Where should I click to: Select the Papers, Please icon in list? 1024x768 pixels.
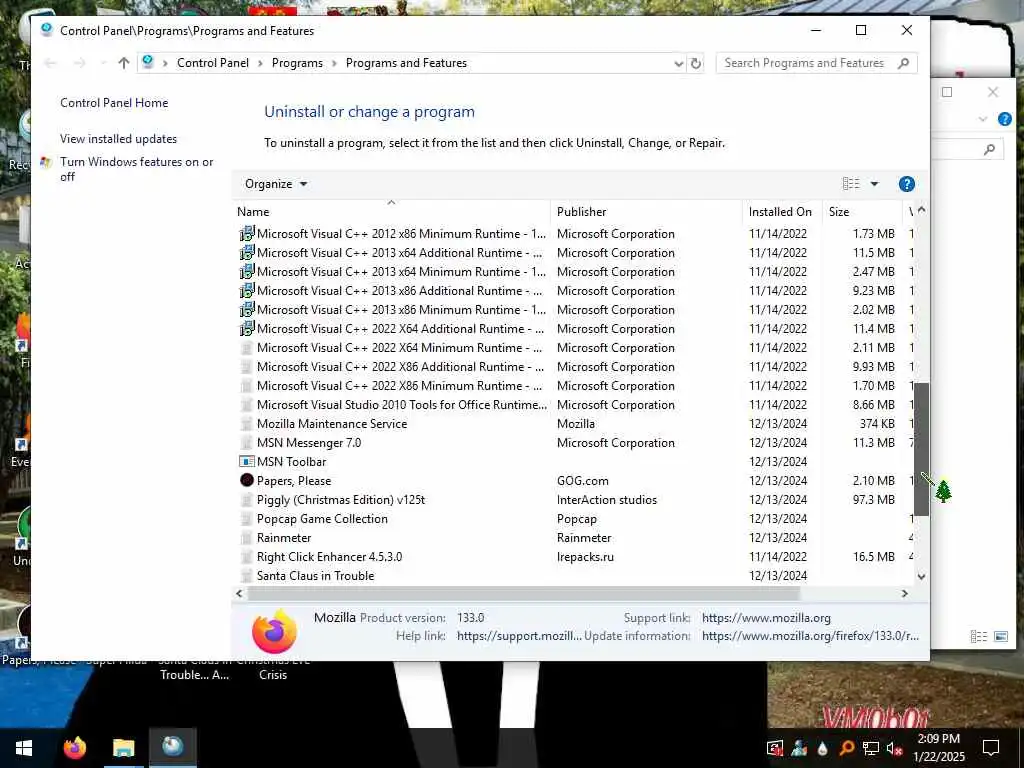(247, 480)
